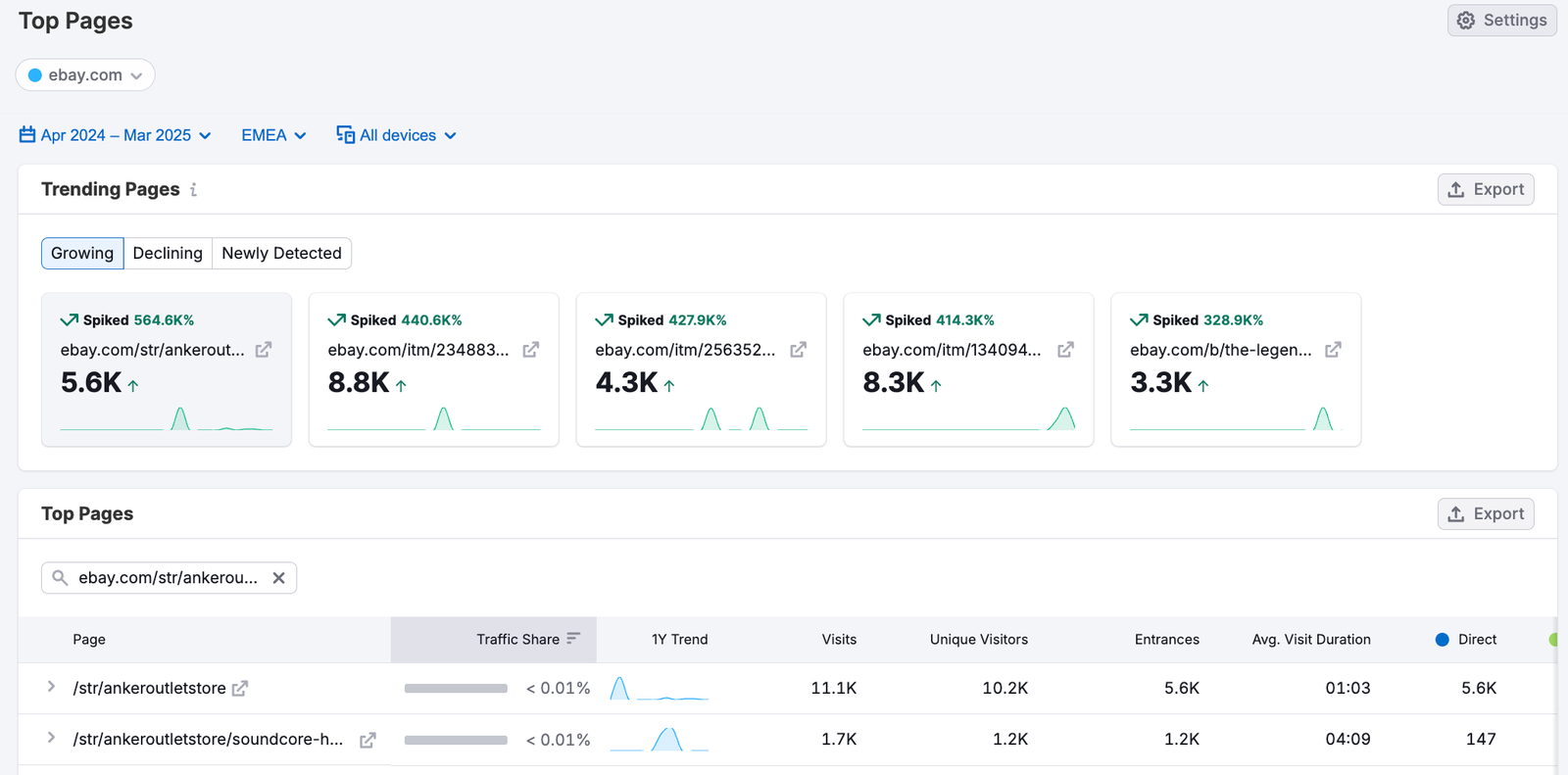Open external link for soundcore row
The height and width of the screenshot is (775, 1568).
coord(367,741)
